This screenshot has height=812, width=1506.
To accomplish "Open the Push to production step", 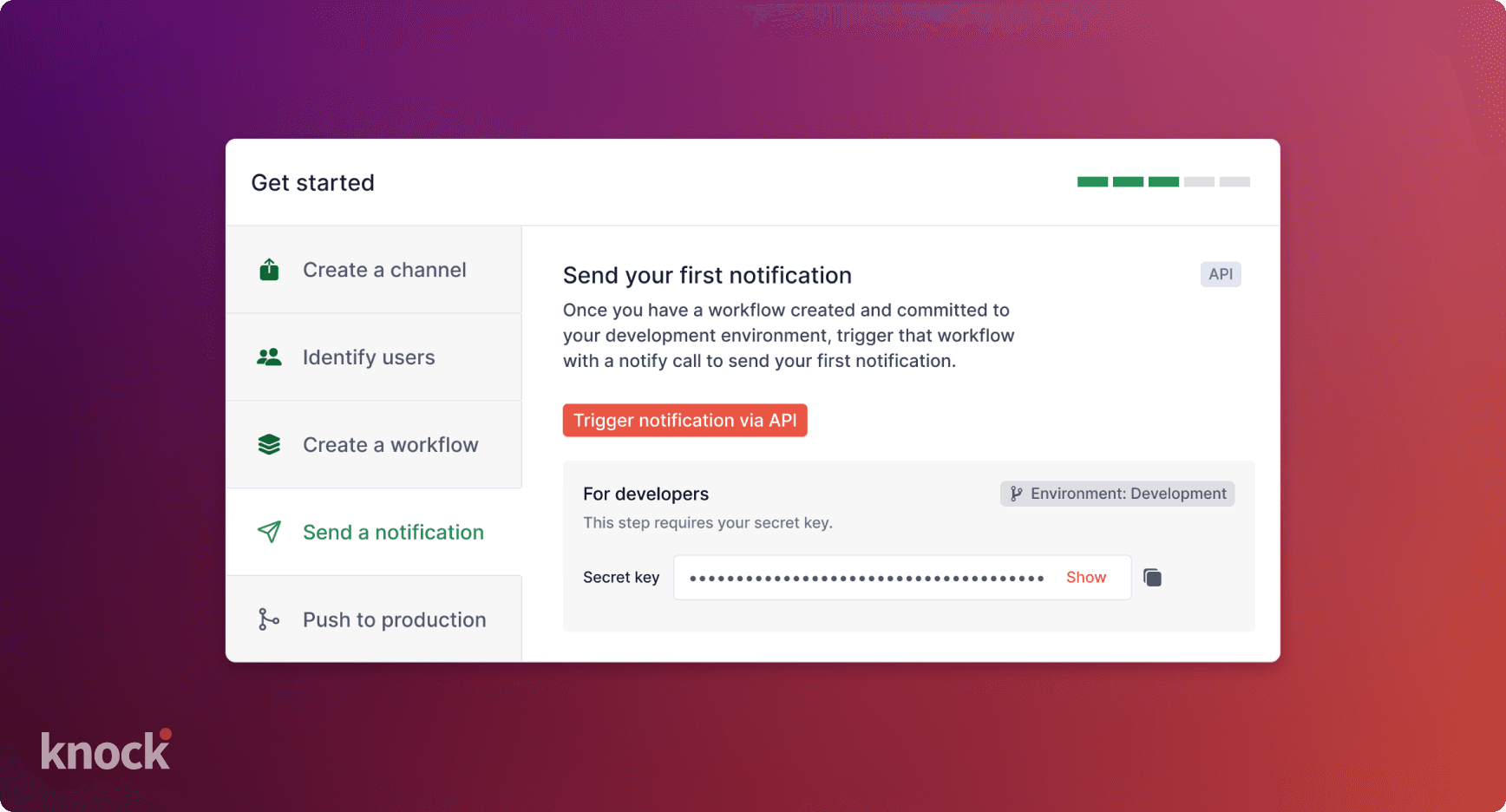I will (394, 620).
